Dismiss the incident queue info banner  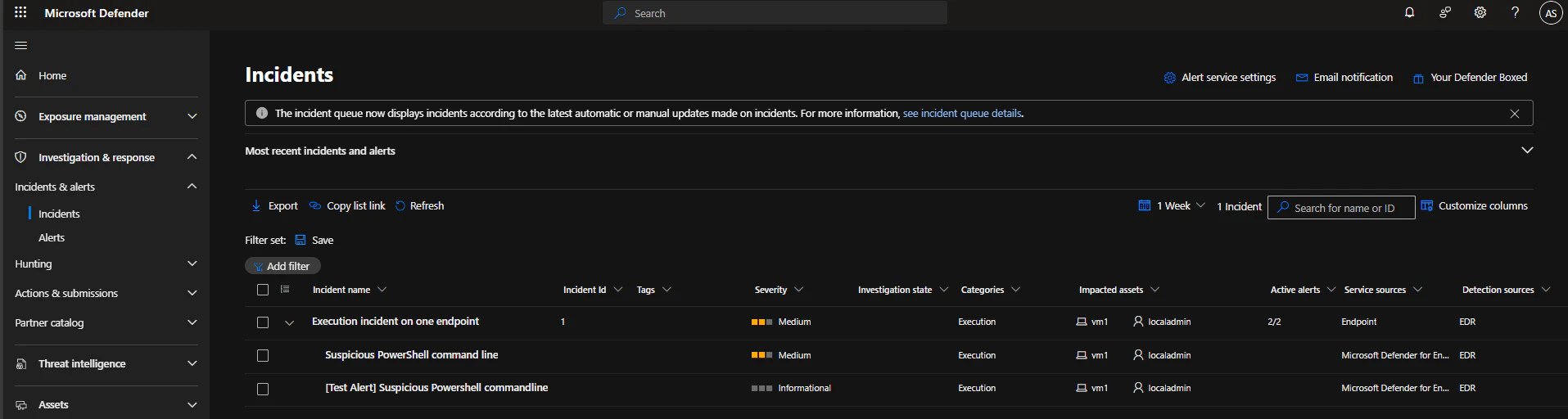1515,114
